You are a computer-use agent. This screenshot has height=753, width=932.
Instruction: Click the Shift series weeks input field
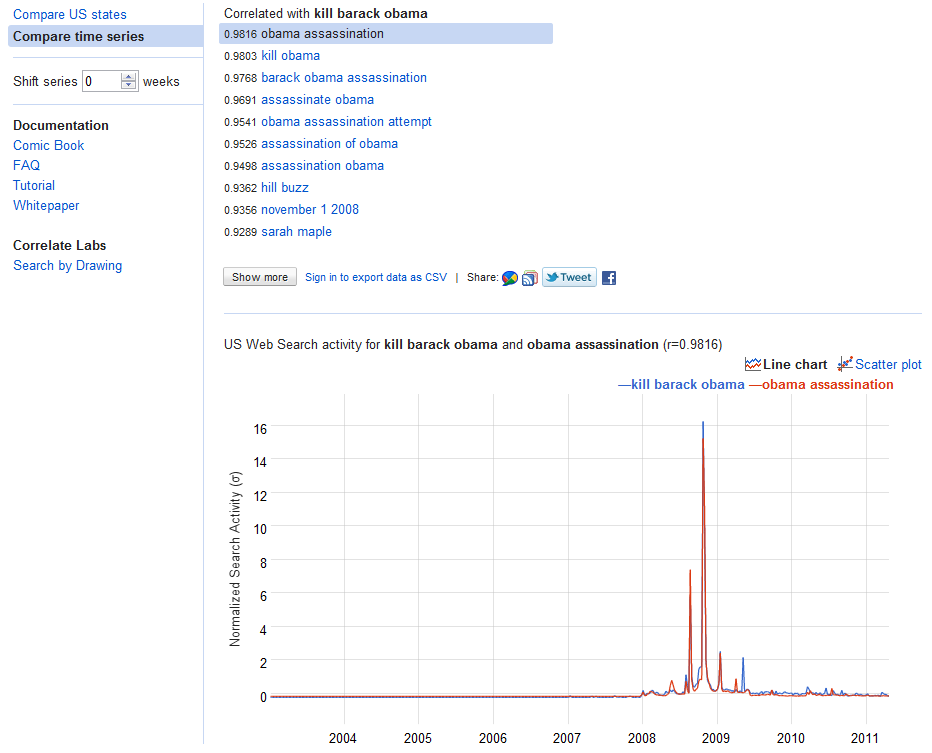click(x=101, y=81)
